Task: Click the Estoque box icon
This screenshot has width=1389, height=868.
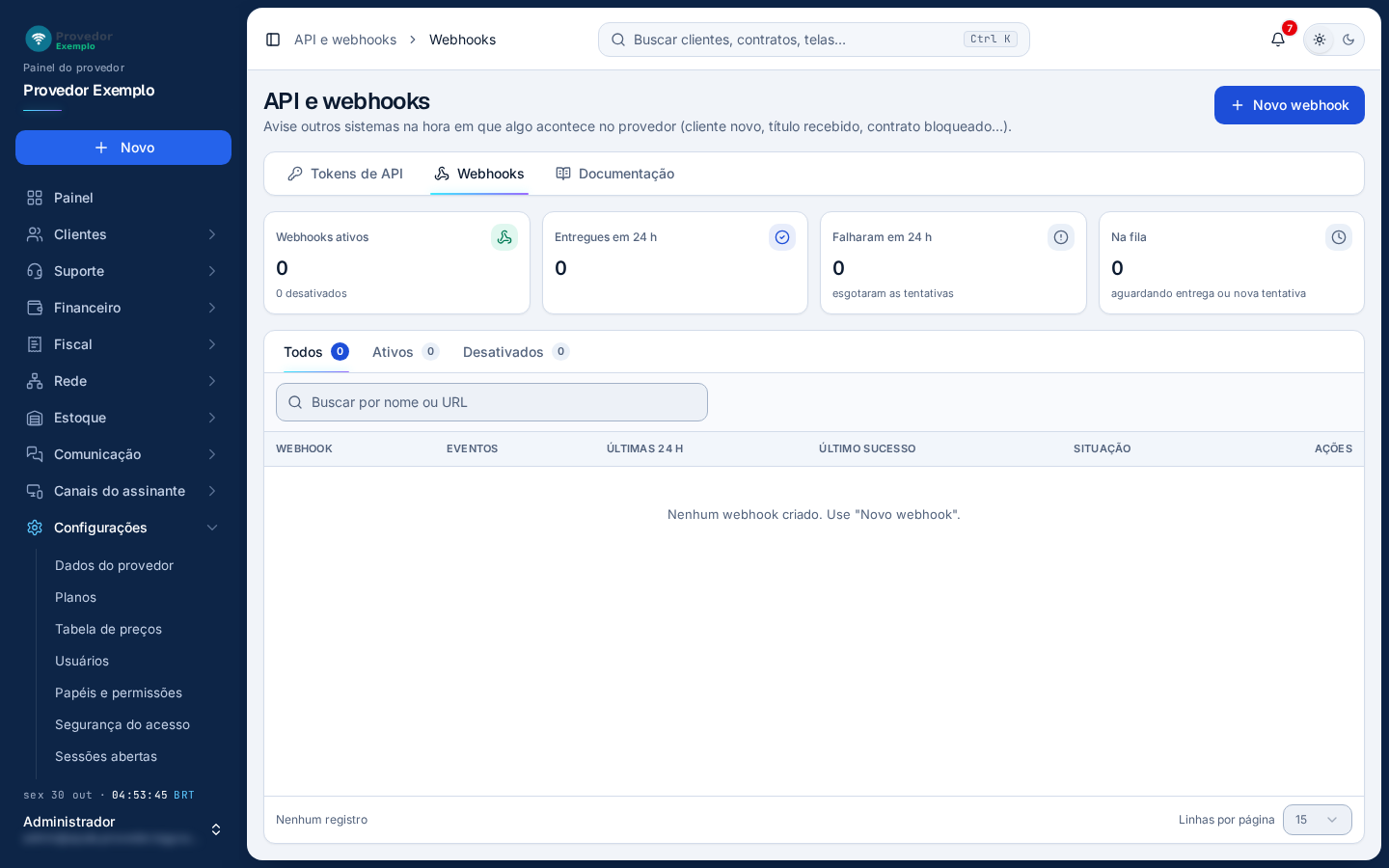Action: coord(35,418)
